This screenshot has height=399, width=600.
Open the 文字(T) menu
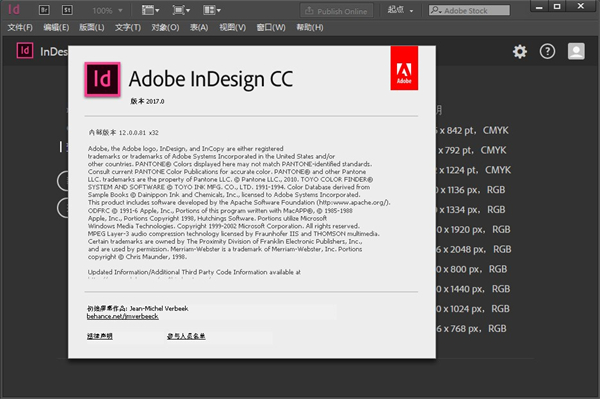128,28
